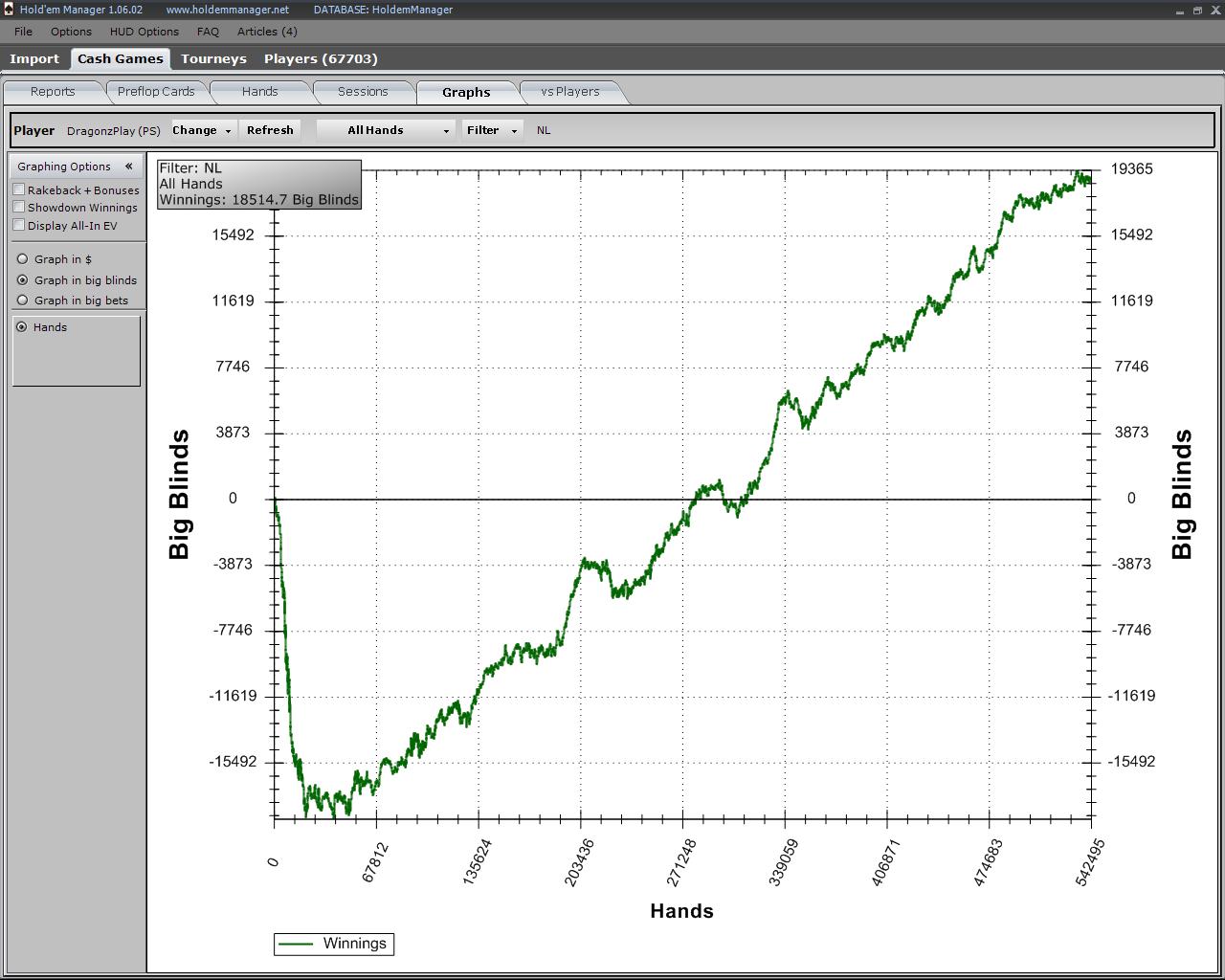Click the DATABASE: HoldemManager title text

383,10
